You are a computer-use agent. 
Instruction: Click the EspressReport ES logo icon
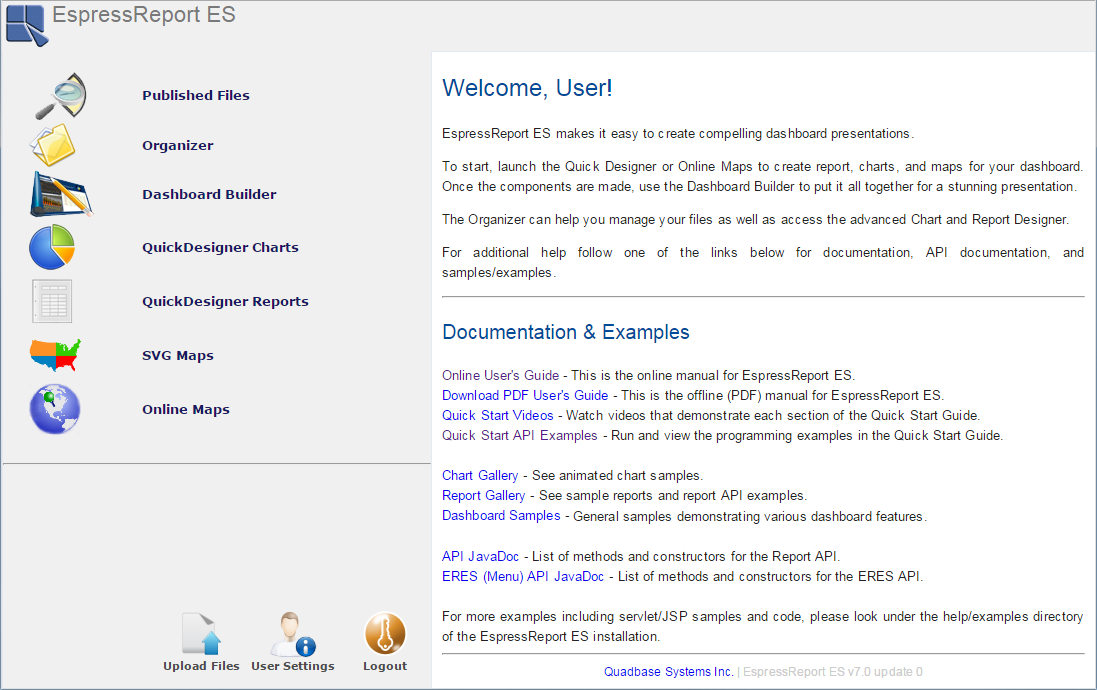[x=27, y=24]
